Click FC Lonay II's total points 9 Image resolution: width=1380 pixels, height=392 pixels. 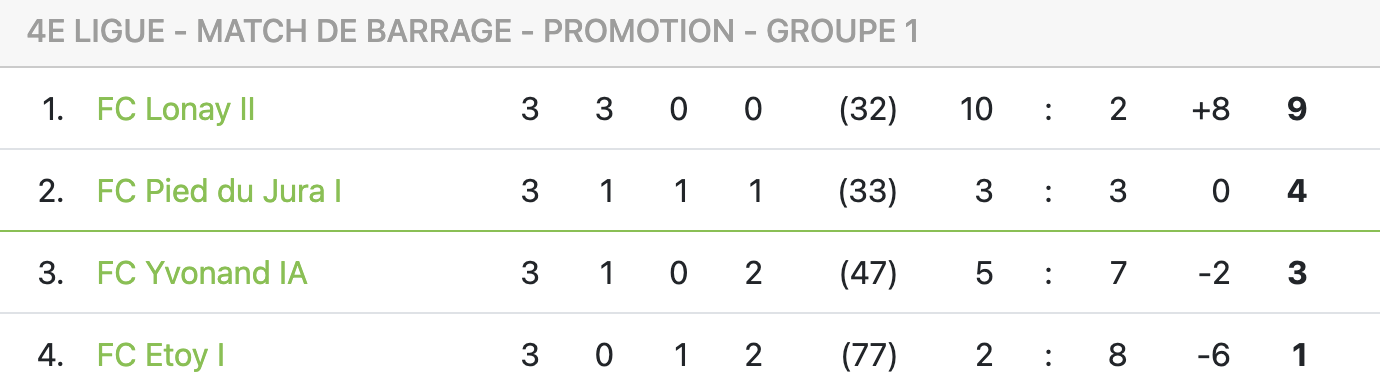click(x=1297, y=109)
